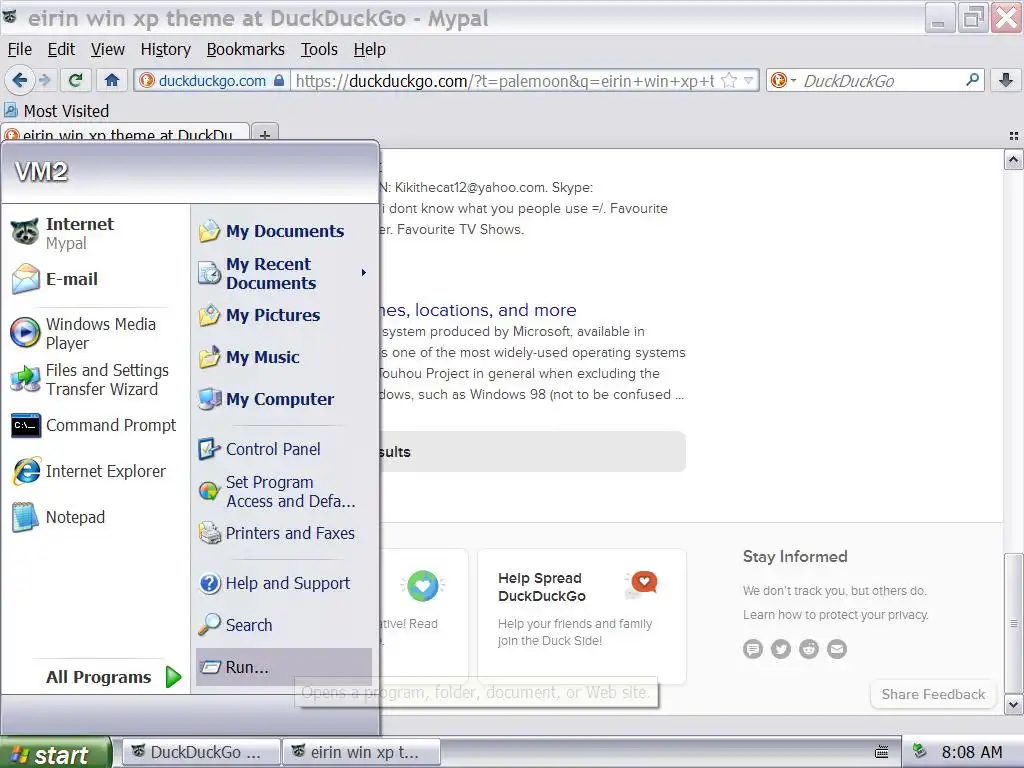This screenshot has width=1024, height=768.
Task: Open Printers and Faxes
Action: tap(283, 534)
